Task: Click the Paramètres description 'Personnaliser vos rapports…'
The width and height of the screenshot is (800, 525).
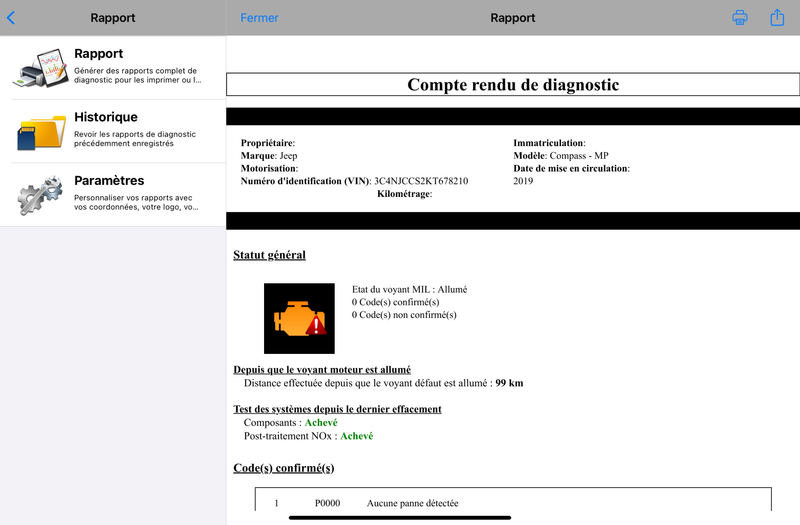Action: tap(136, 202)
